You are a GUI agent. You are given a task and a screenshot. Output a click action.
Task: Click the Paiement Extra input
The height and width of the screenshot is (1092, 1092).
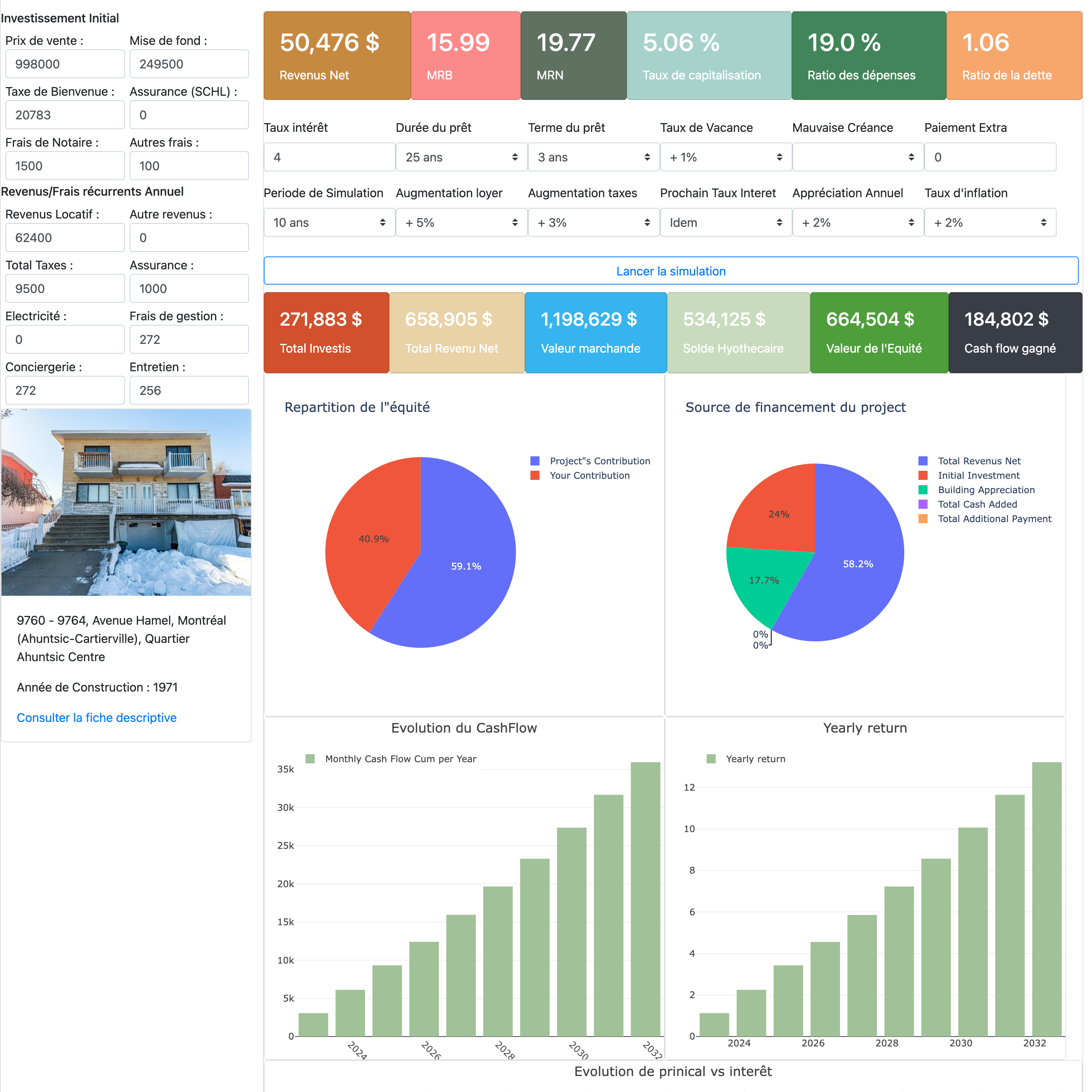990,157
